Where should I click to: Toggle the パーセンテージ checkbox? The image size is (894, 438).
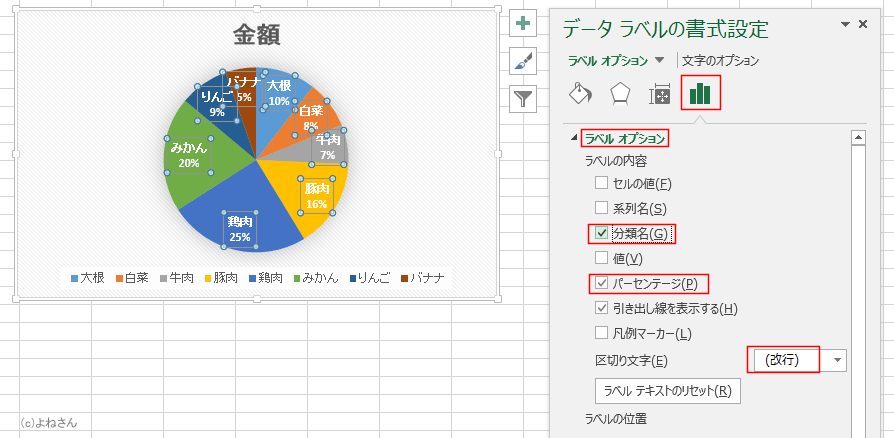click(601, 282)
